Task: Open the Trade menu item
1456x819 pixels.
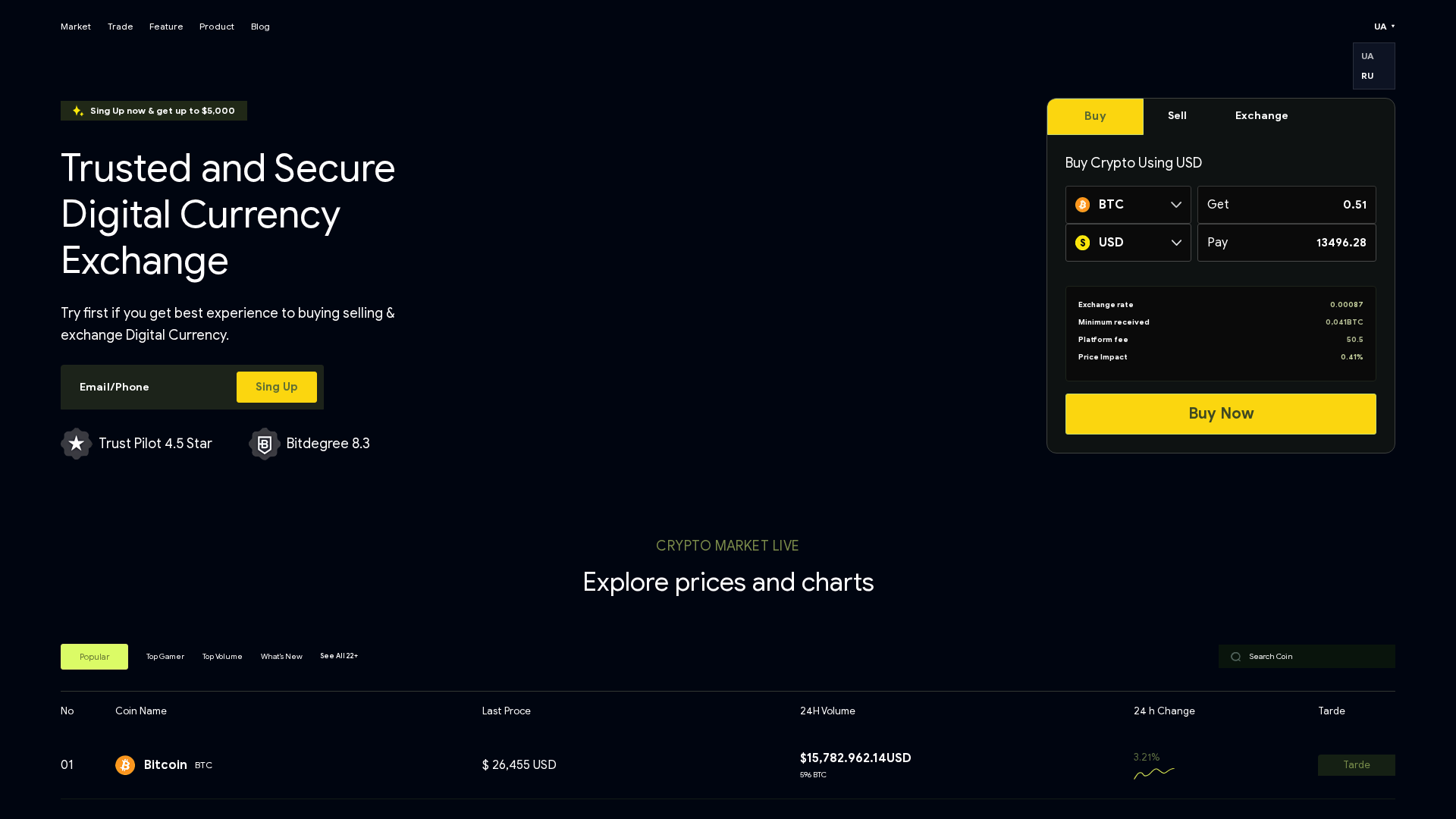Action: click(x=121, y=27)
